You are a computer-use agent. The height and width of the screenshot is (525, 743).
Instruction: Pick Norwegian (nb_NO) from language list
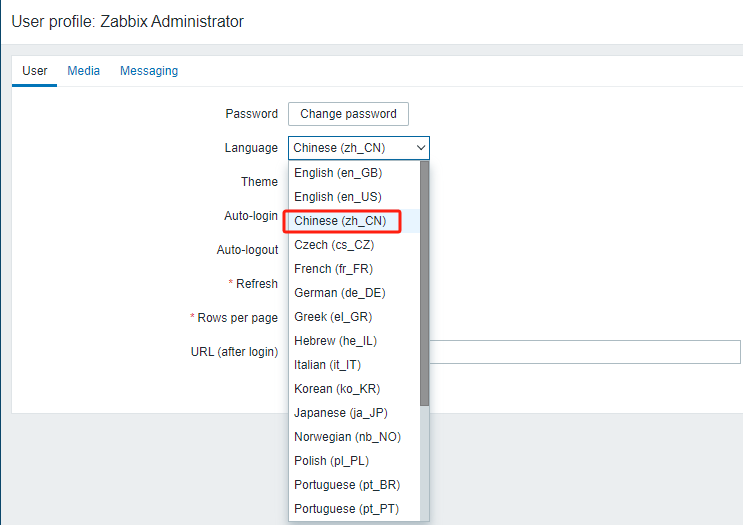pos(347,437)
